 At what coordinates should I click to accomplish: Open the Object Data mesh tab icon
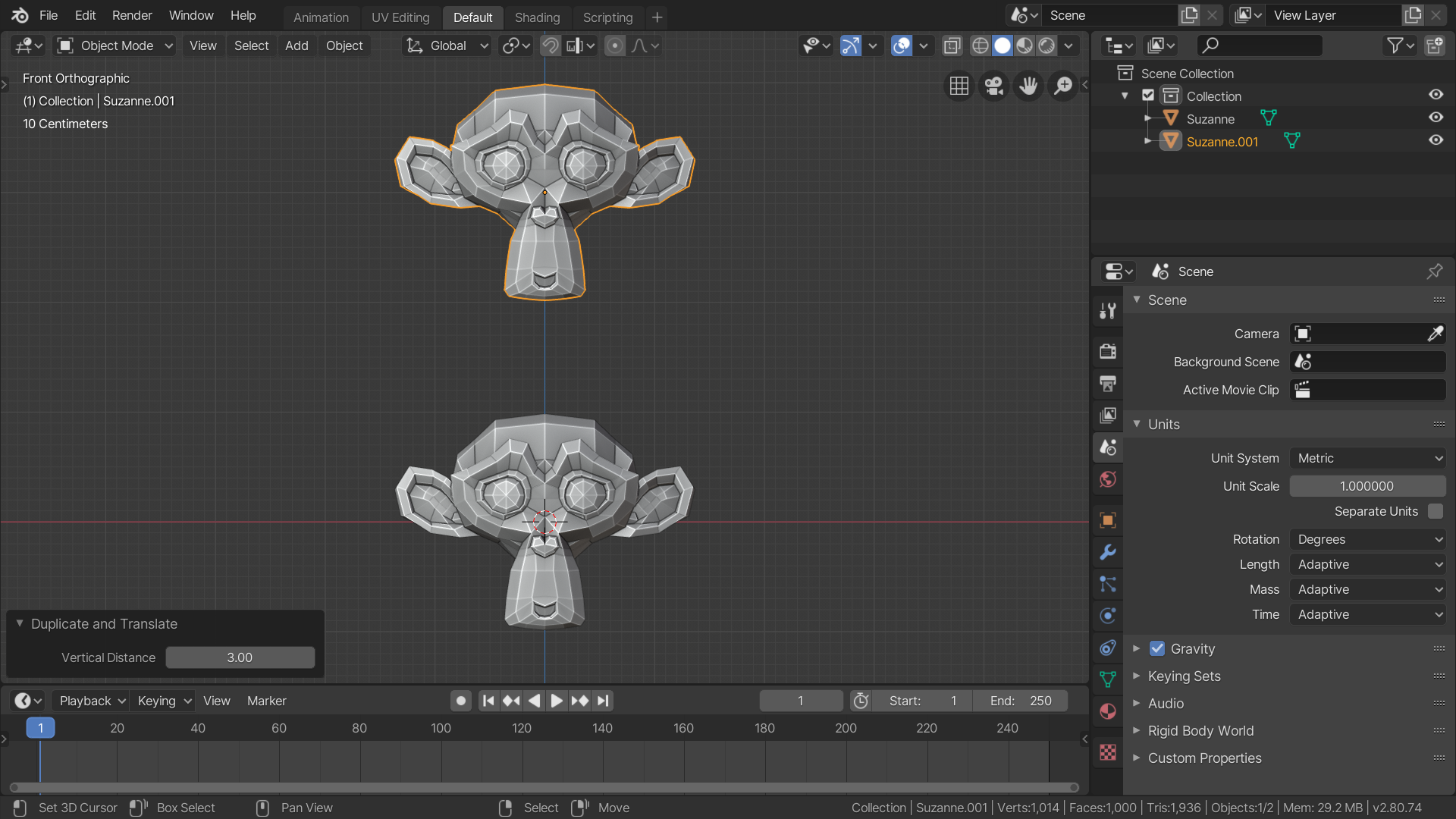click(x=1108, y=679)
